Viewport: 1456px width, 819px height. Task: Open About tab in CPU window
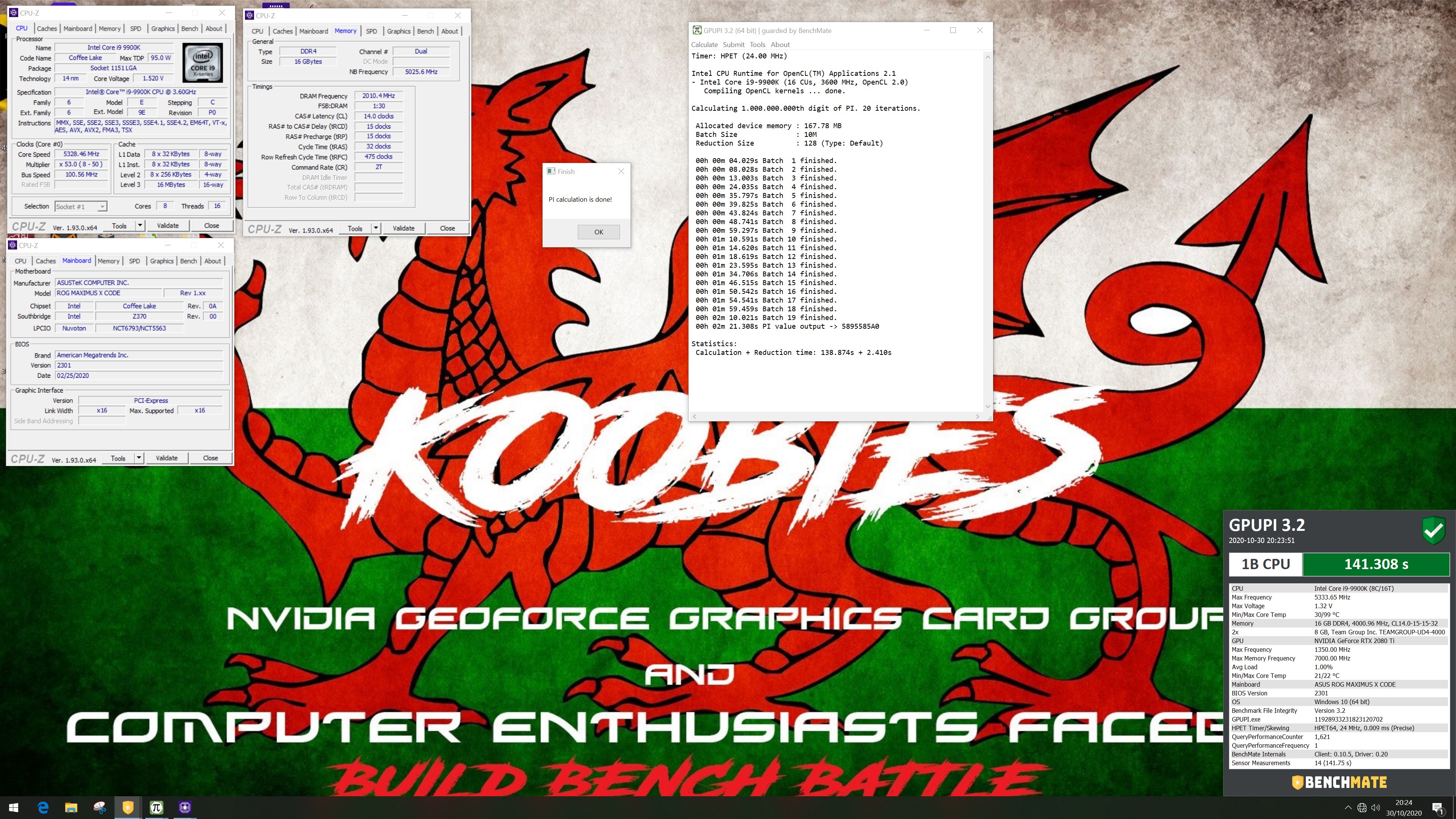tap(213, 29)
